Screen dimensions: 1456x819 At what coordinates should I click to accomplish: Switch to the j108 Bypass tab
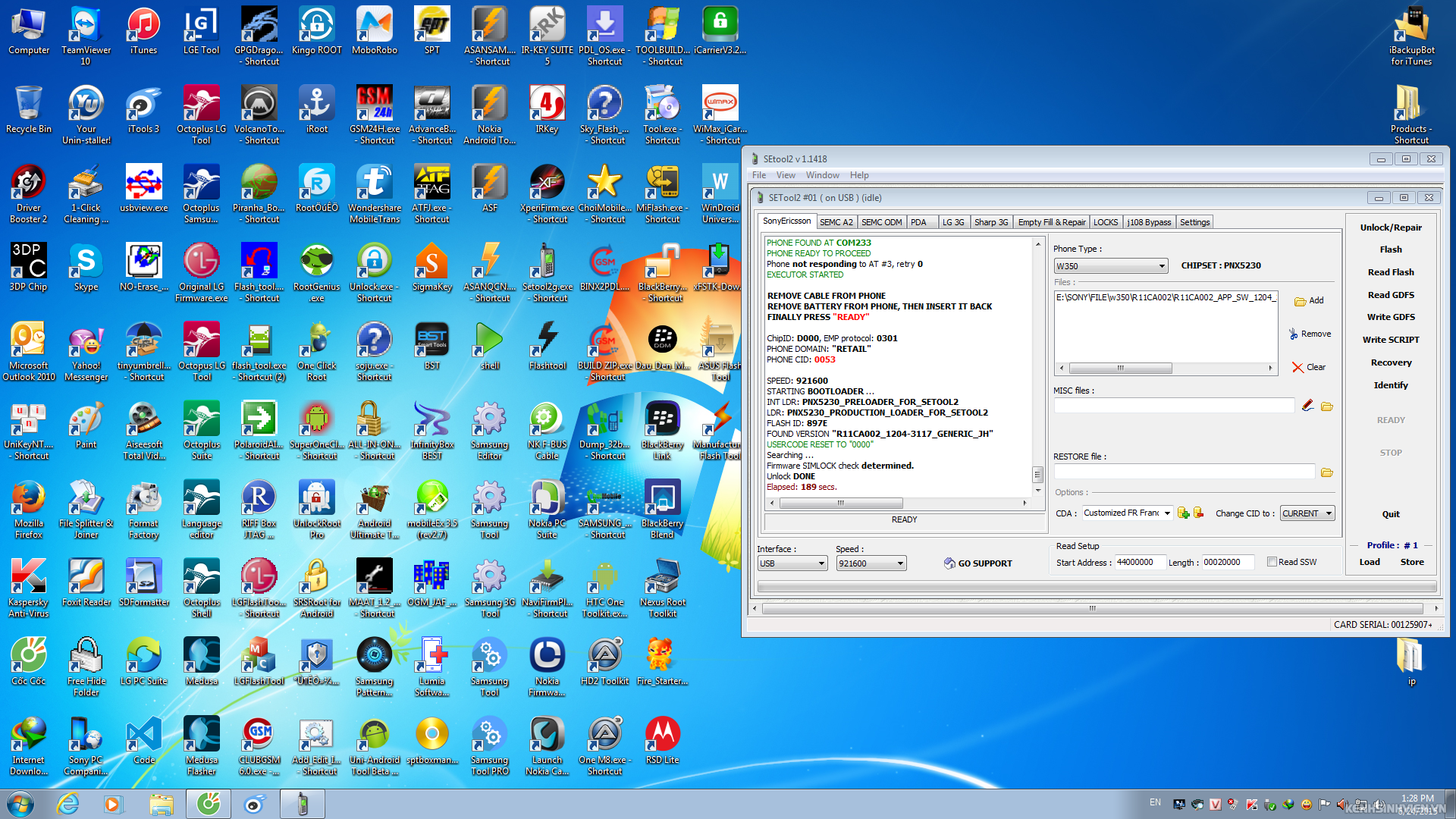click(1149, 222)
